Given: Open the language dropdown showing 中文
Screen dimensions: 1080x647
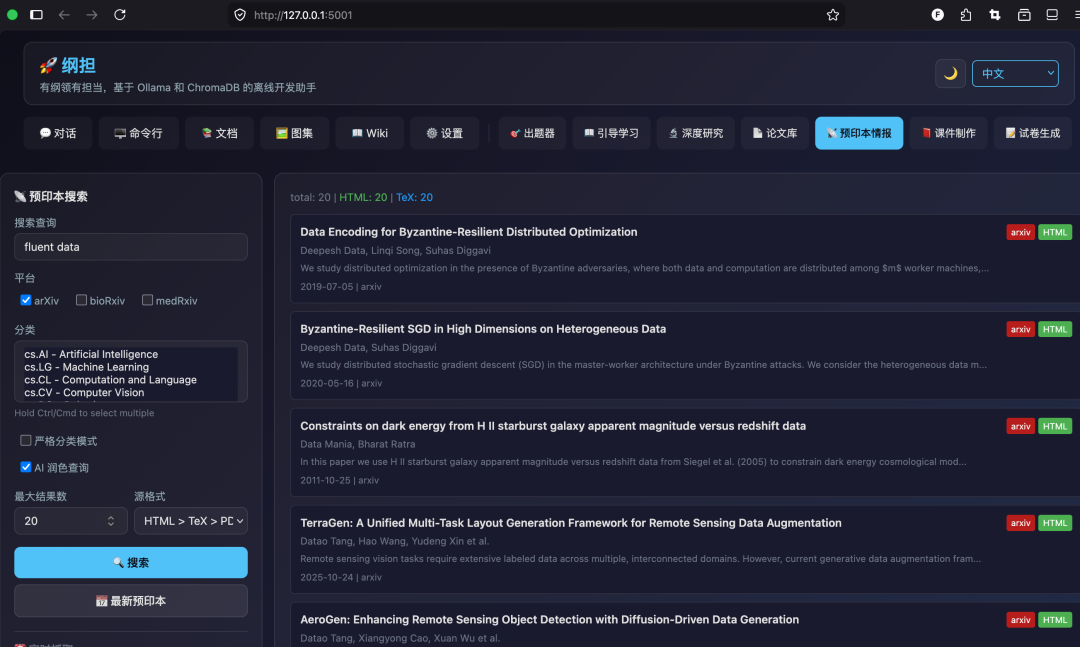Looking at the screenshot, I should coord(1015,74).
